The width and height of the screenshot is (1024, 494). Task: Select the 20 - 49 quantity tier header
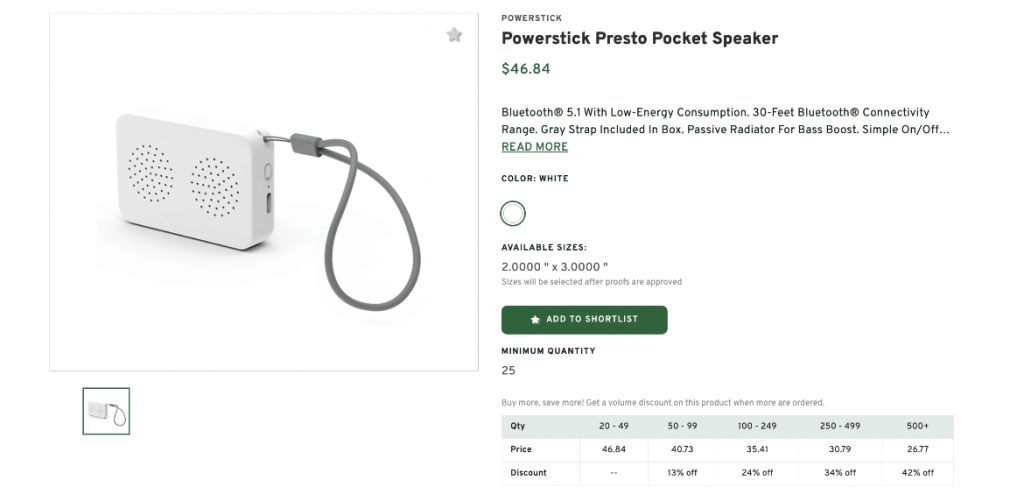(x=615, y=425)
